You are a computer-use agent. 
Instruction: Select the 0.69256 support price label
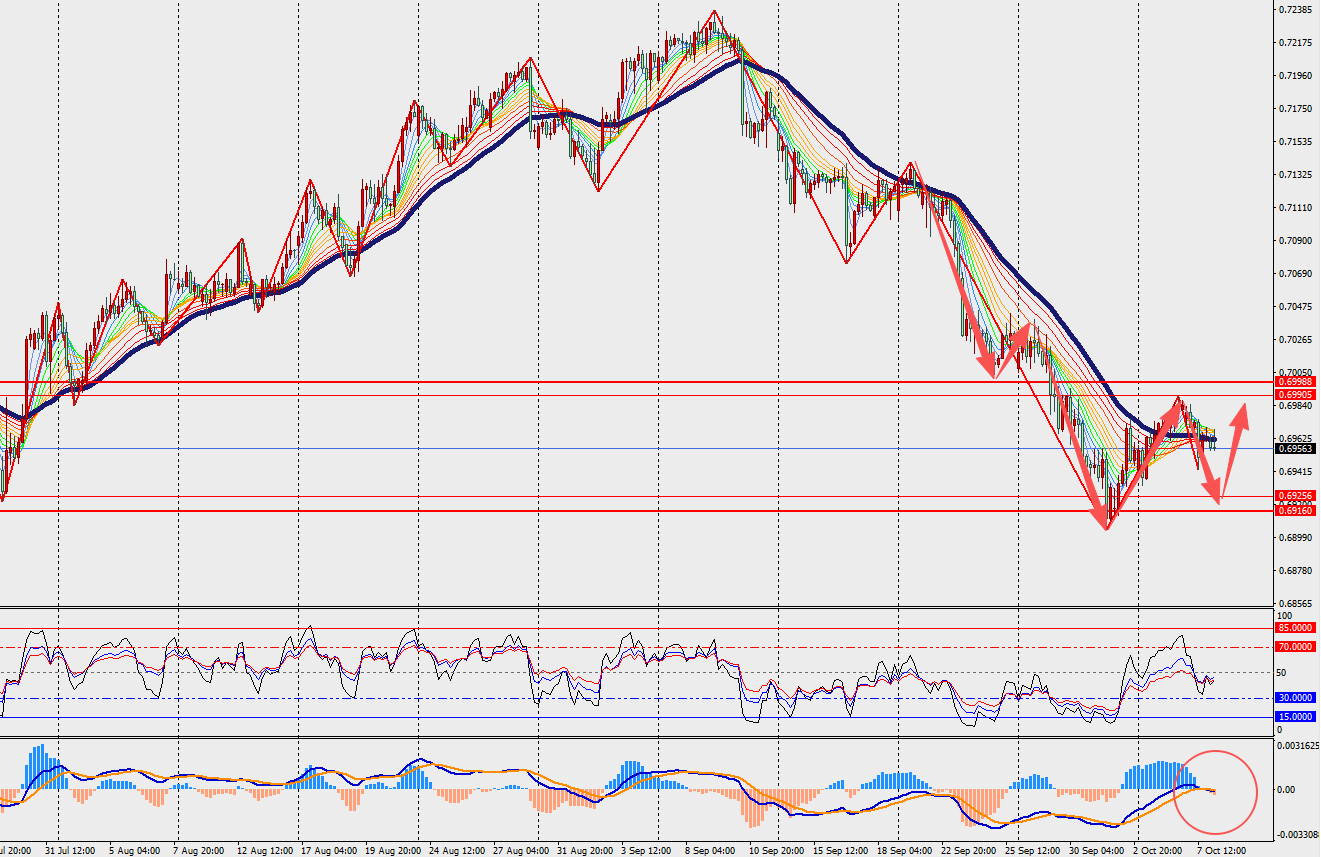pos(1297,496)
